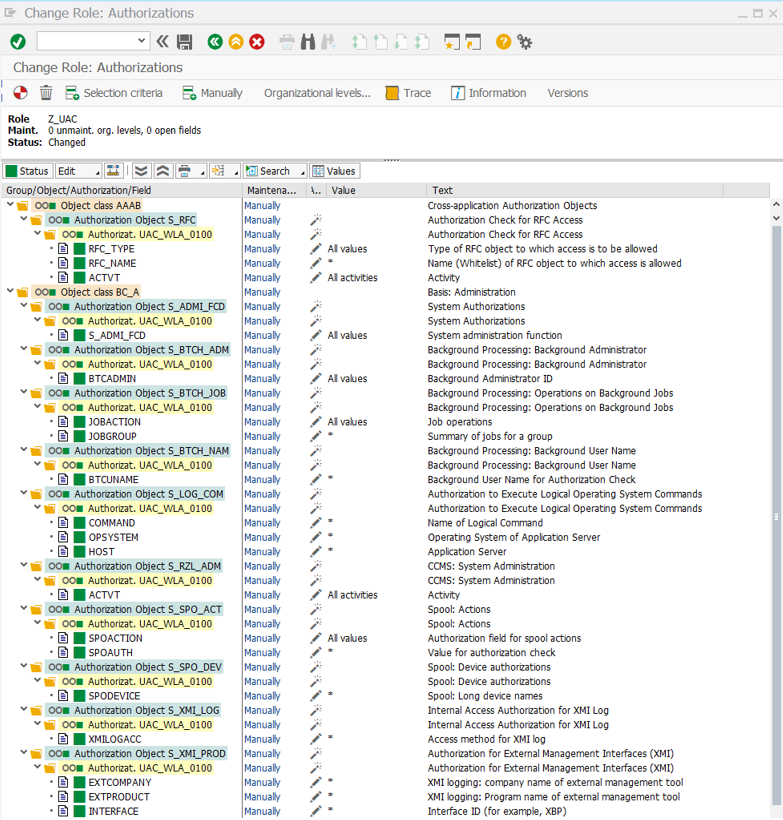The image size is (783, 820).
Task: Open Help via the question mark icon
Action: tap(503, 41)
